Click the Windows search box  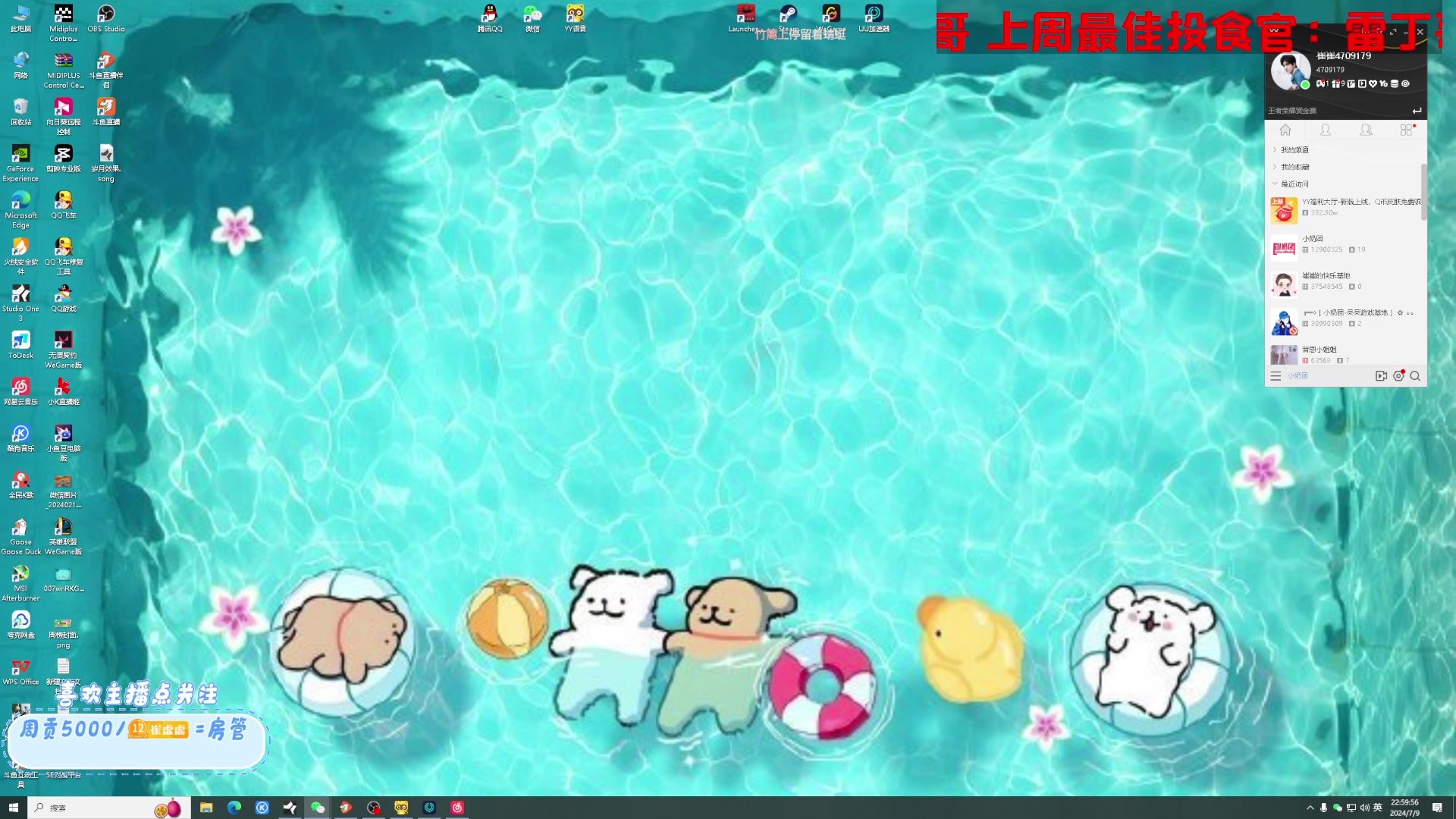110,808
